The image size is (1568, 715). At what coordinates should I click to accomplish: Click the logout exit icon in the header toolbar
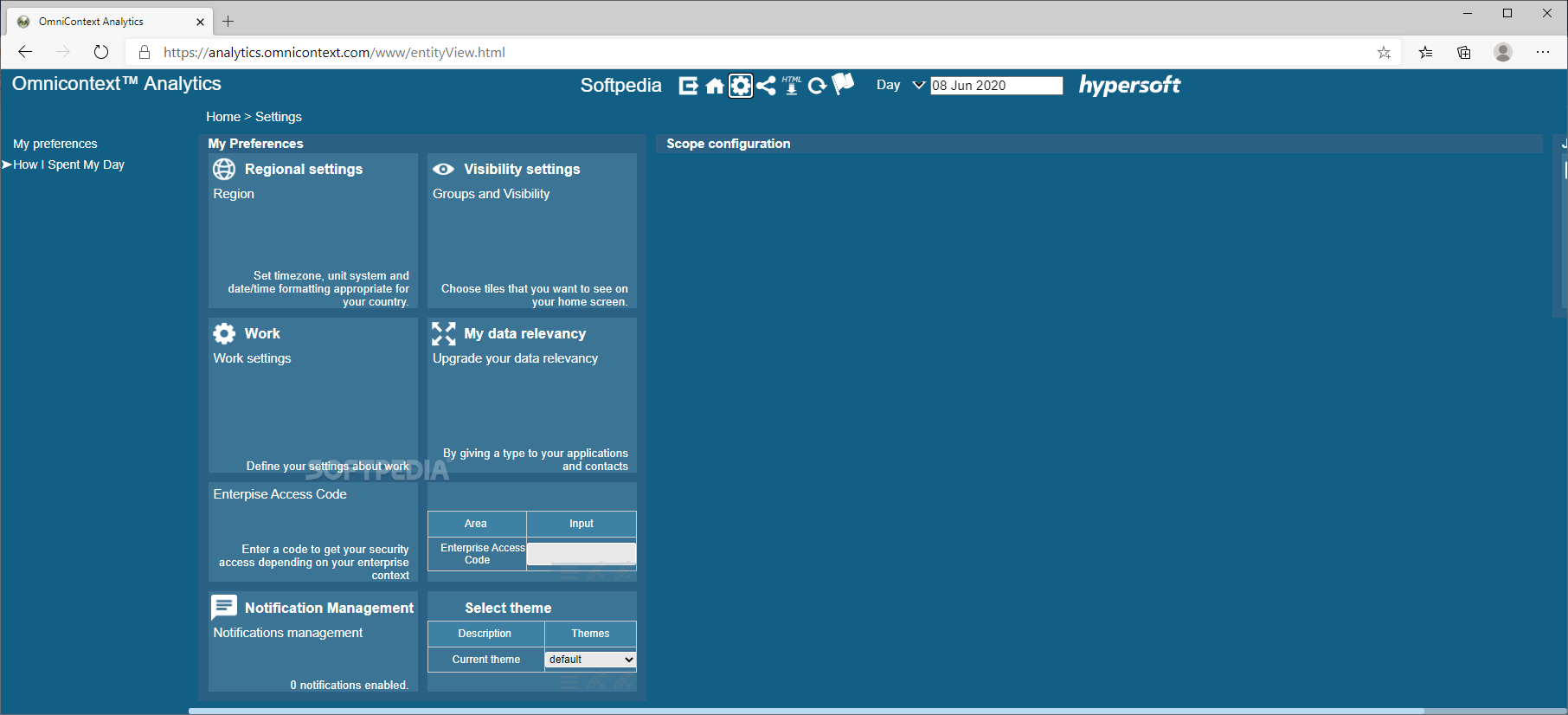[x=688, y=86]
